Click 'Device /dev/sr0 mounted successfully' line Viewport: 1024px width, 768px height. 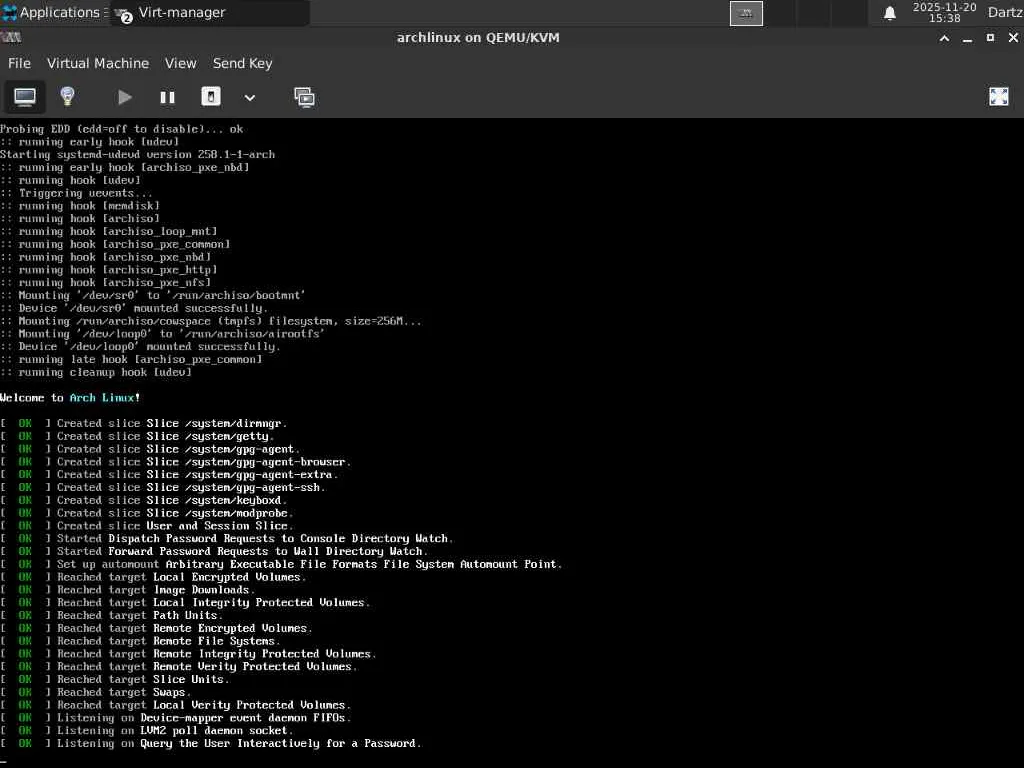coord(134,308)
